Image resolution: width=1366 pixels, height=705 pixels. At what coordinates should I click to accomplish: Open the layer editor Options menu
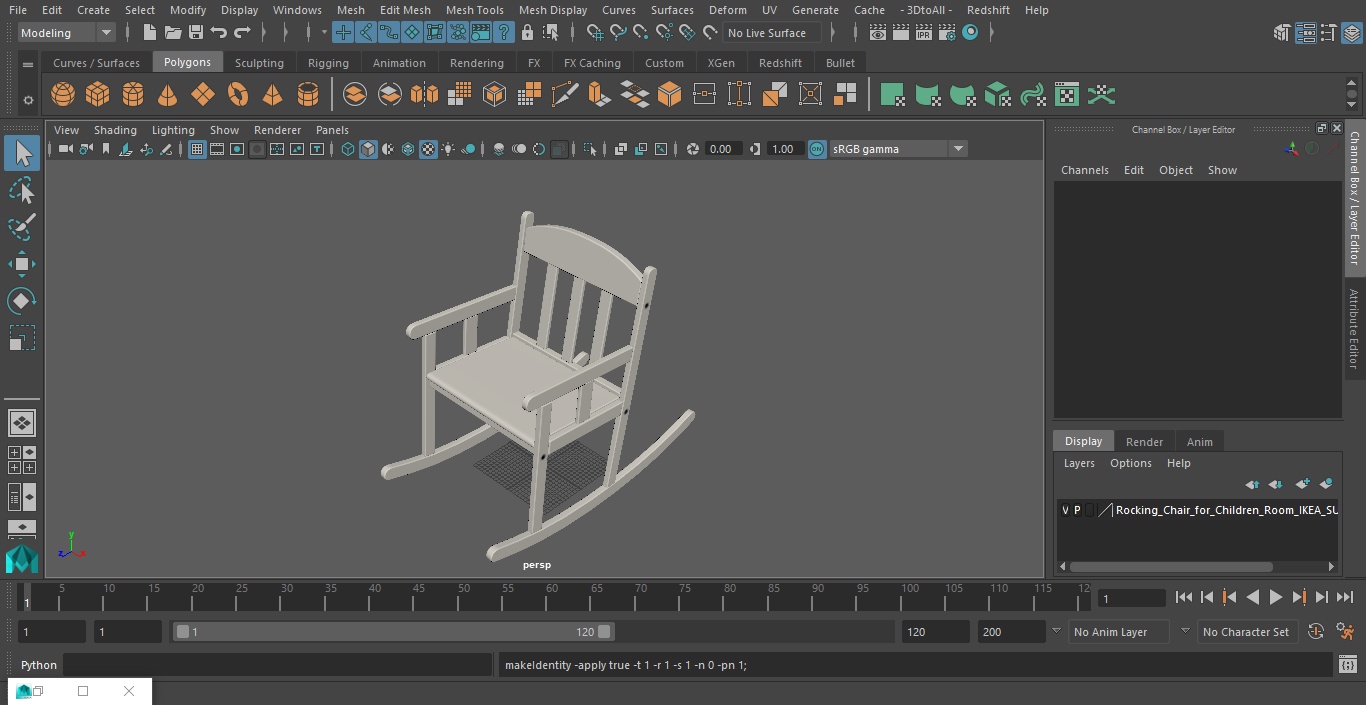1131,463
